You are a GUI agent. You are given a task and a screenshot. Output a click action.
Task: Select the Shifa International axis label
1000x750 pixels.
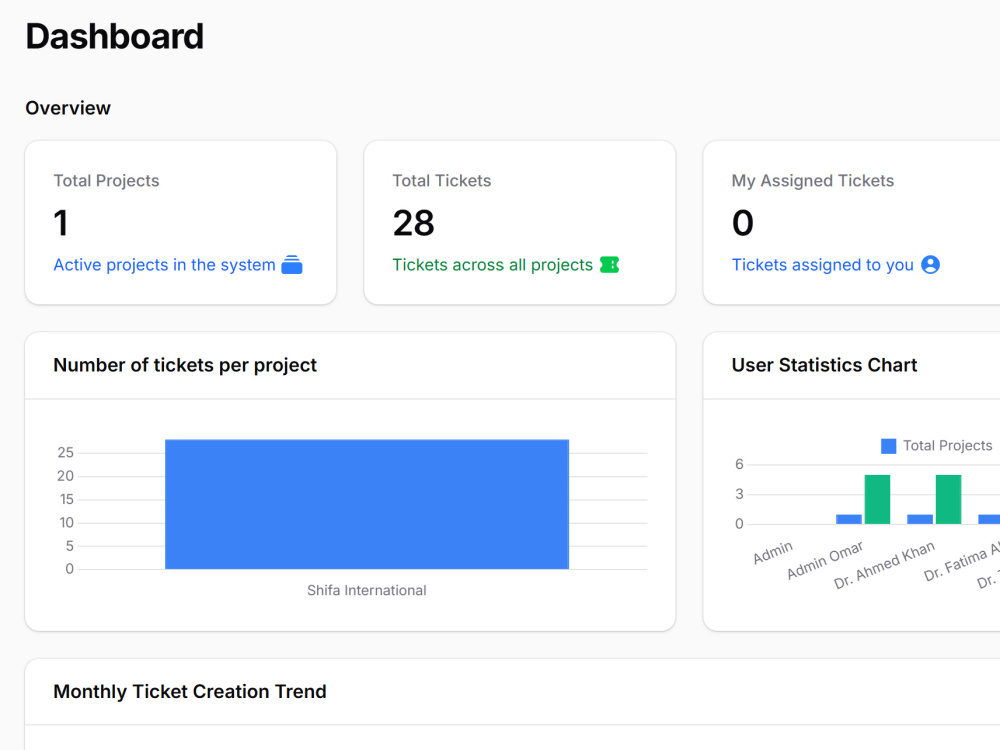coord(367,591)
